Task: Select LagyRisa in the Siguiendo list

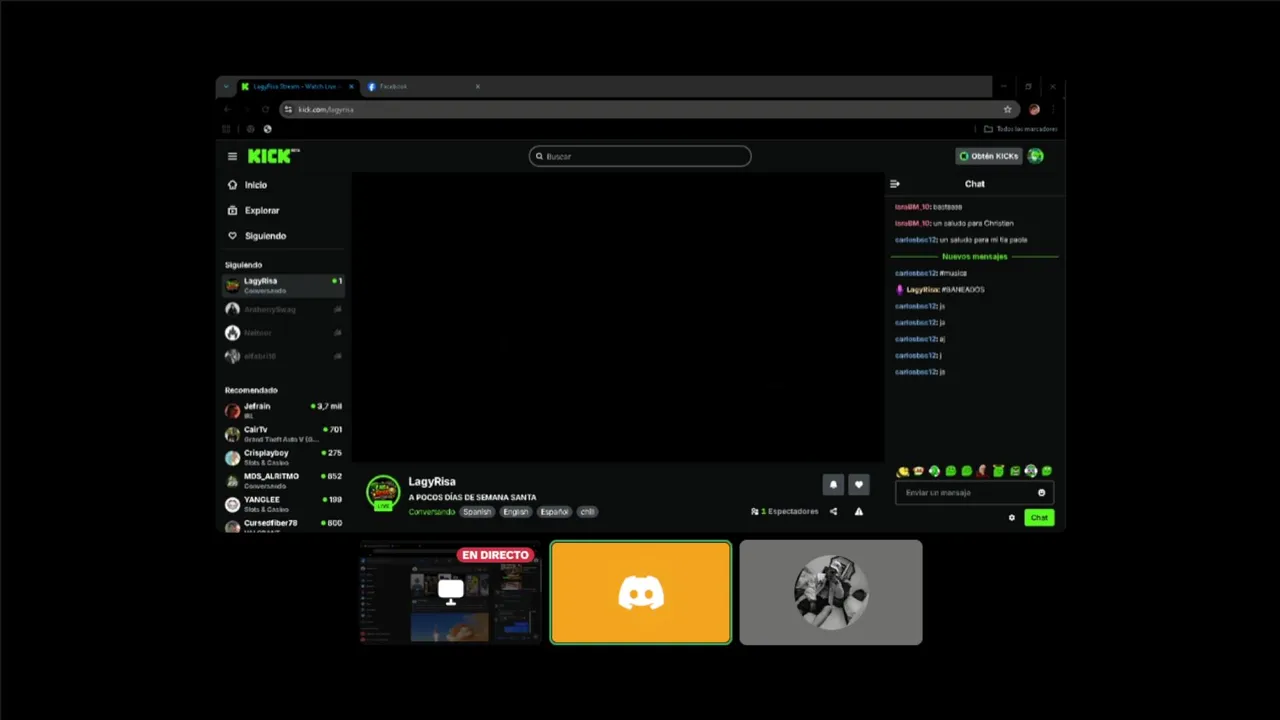Action: tap(283, 285)
